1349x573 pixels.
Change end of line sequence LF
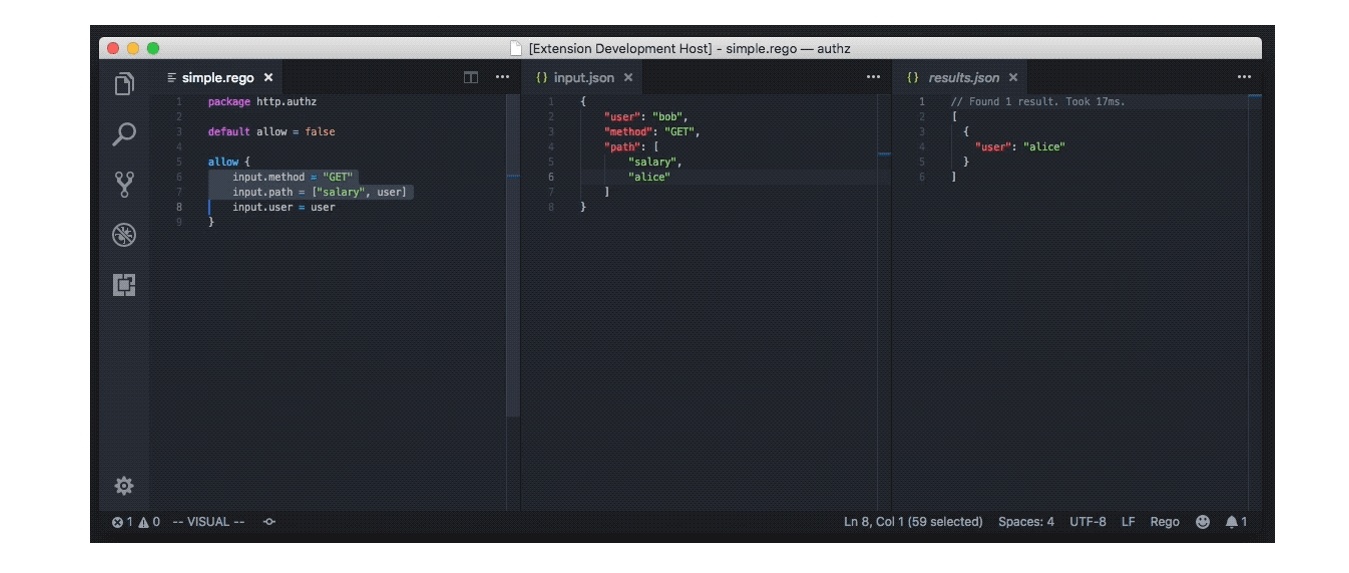[1128, 522]
